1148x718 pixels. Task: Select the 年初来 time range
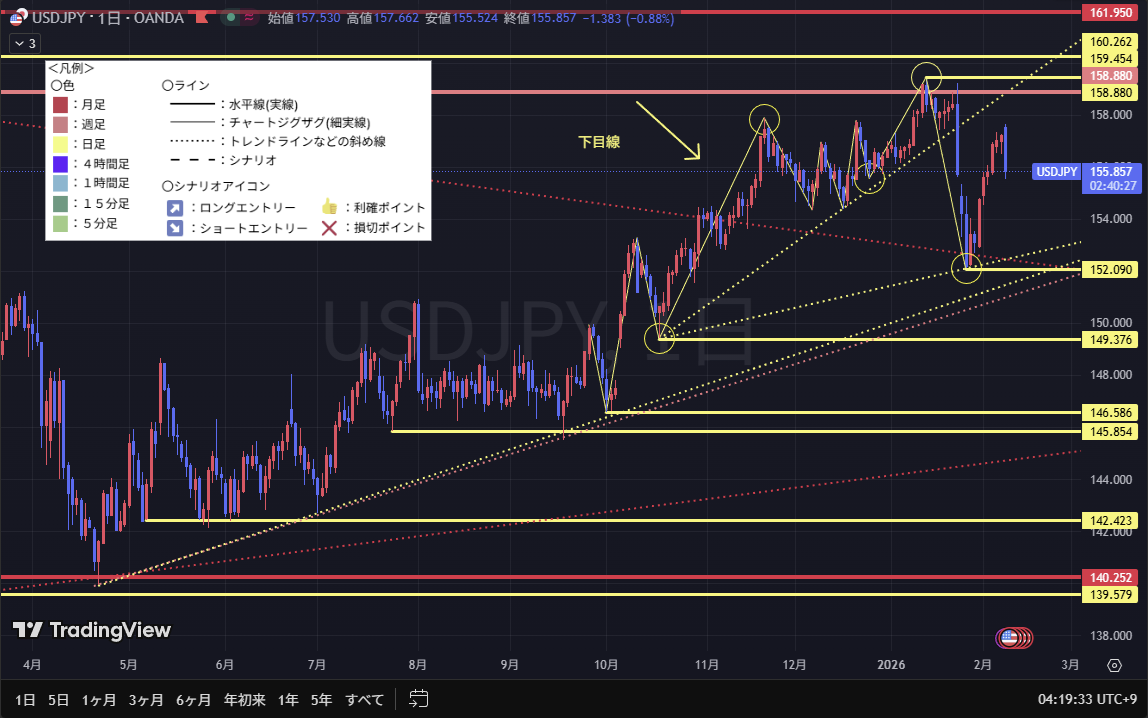pyautogui.click(x=244, y=699)
